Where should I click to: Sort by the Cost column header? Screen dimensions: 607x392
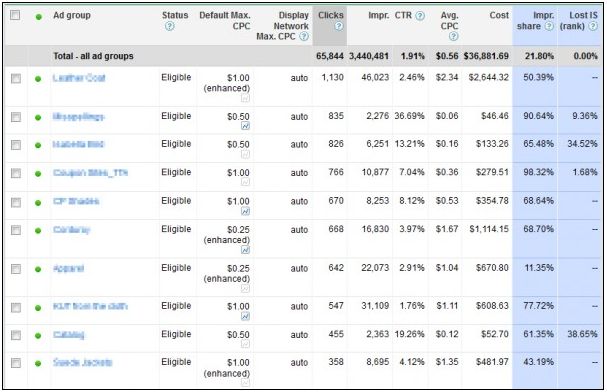click(x=499, y=15)
